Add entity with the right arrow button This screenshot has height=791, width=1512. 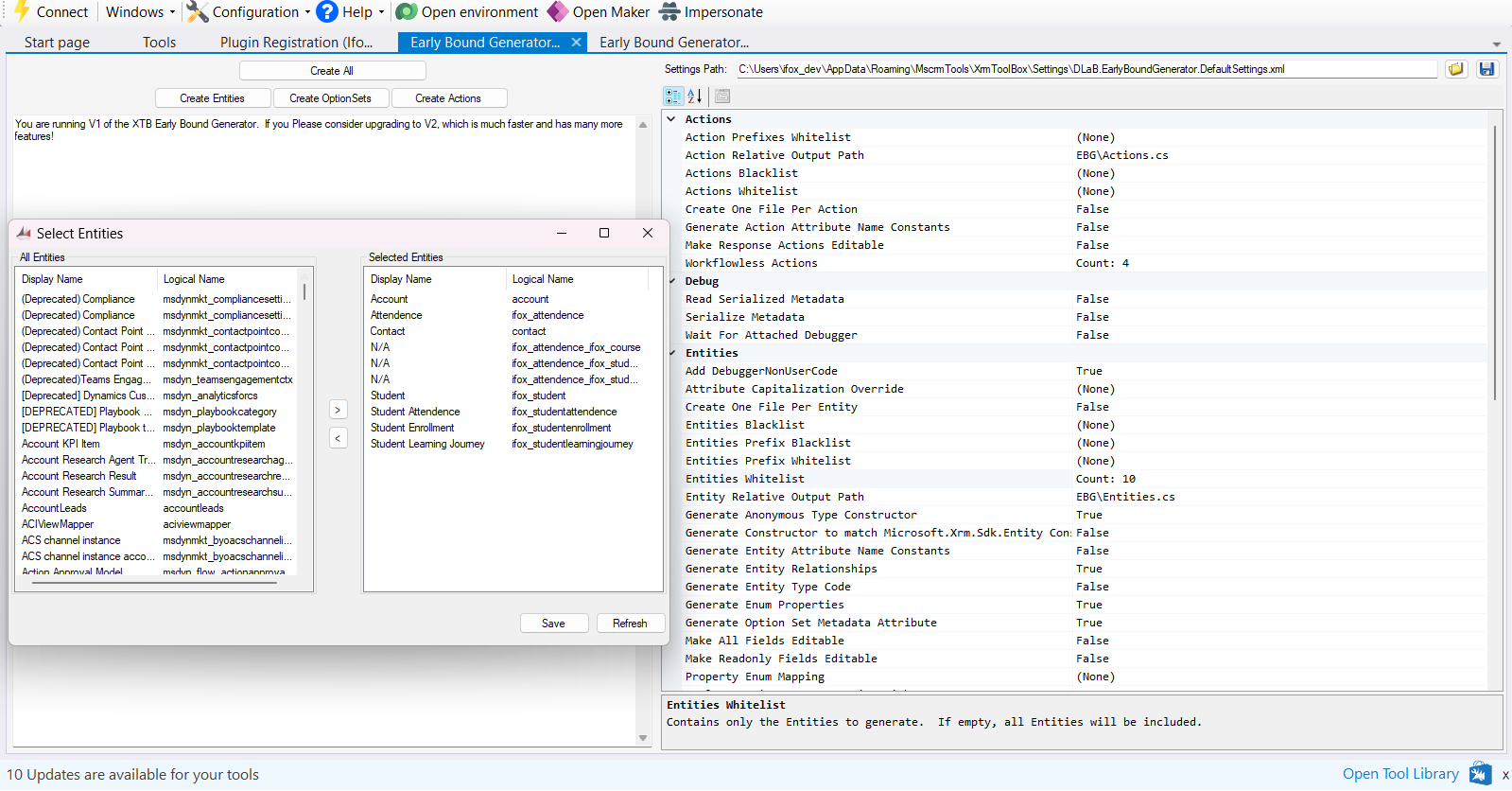[339, 410]
